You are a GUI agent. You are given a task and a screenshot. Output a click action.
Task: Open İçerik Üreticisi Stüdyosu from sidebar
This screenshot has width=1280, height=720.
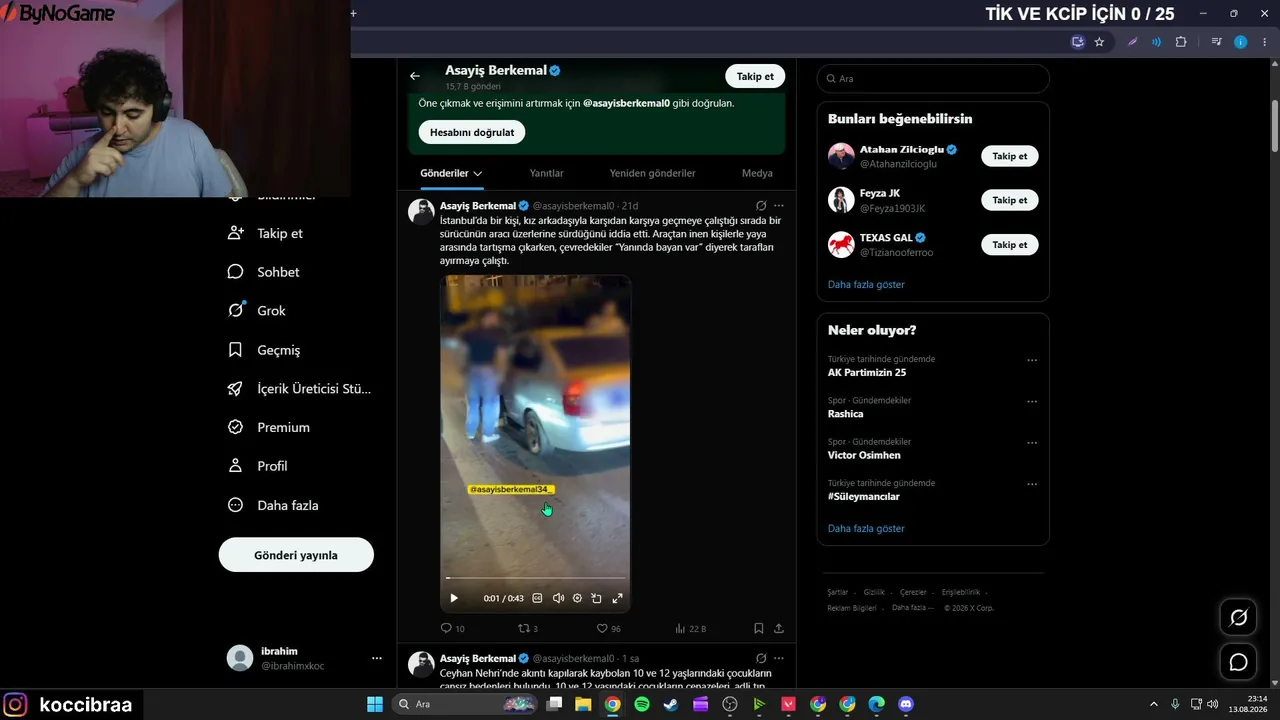[299, 389]
